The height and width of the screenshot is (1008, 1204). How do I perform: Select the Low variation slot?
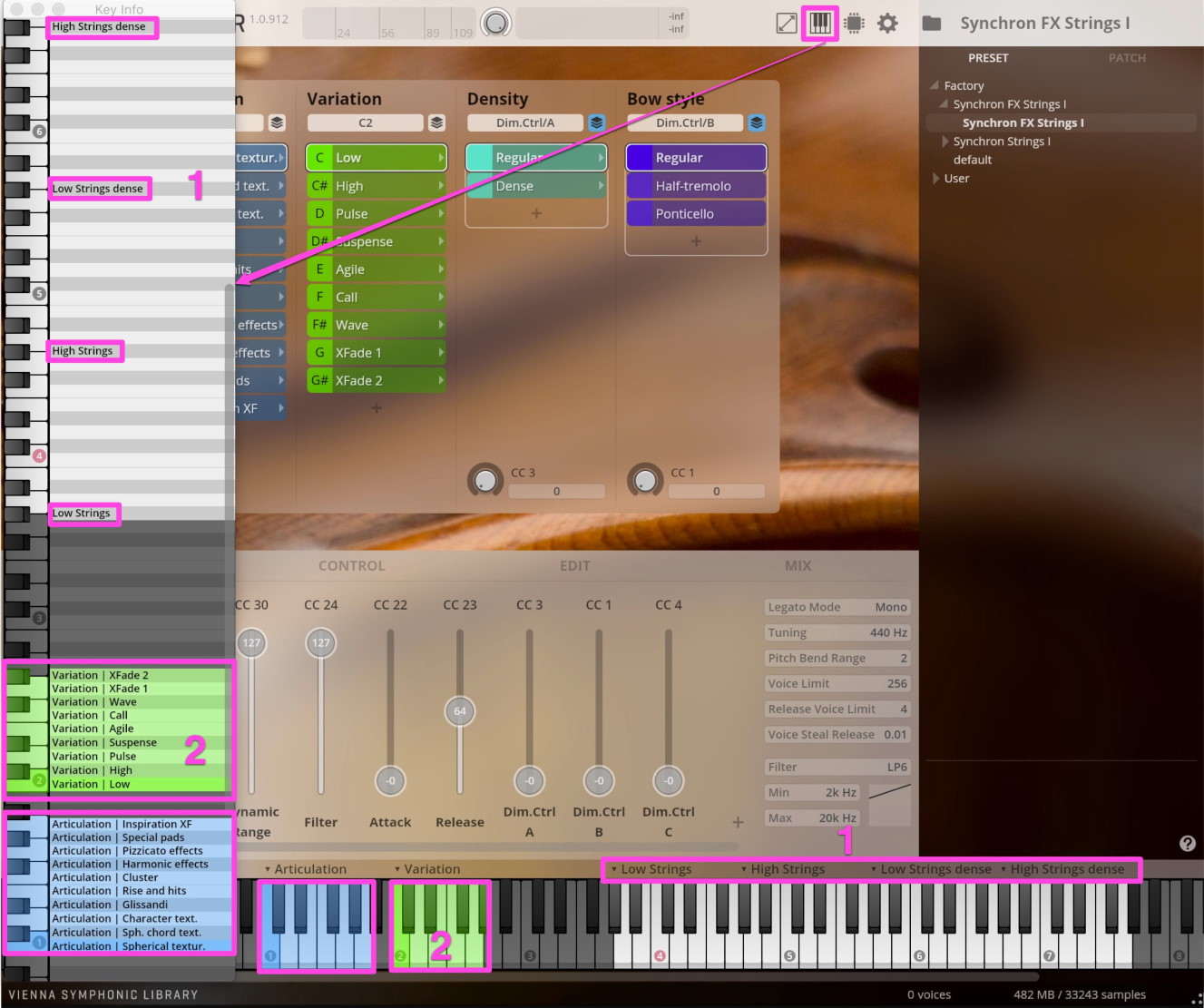point(377,158)
